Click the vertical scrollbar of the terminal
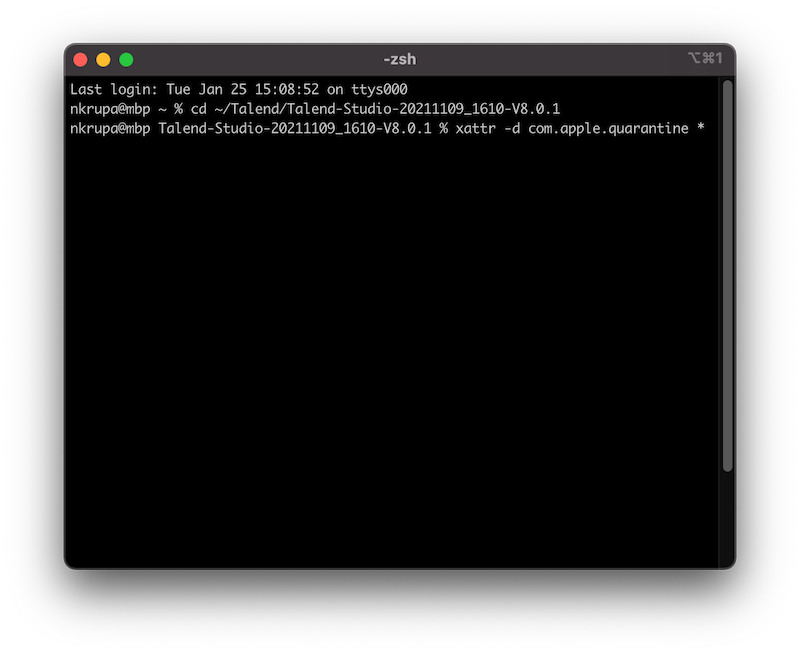This screenshot has width=800, height=654. (x=727, y=275)
